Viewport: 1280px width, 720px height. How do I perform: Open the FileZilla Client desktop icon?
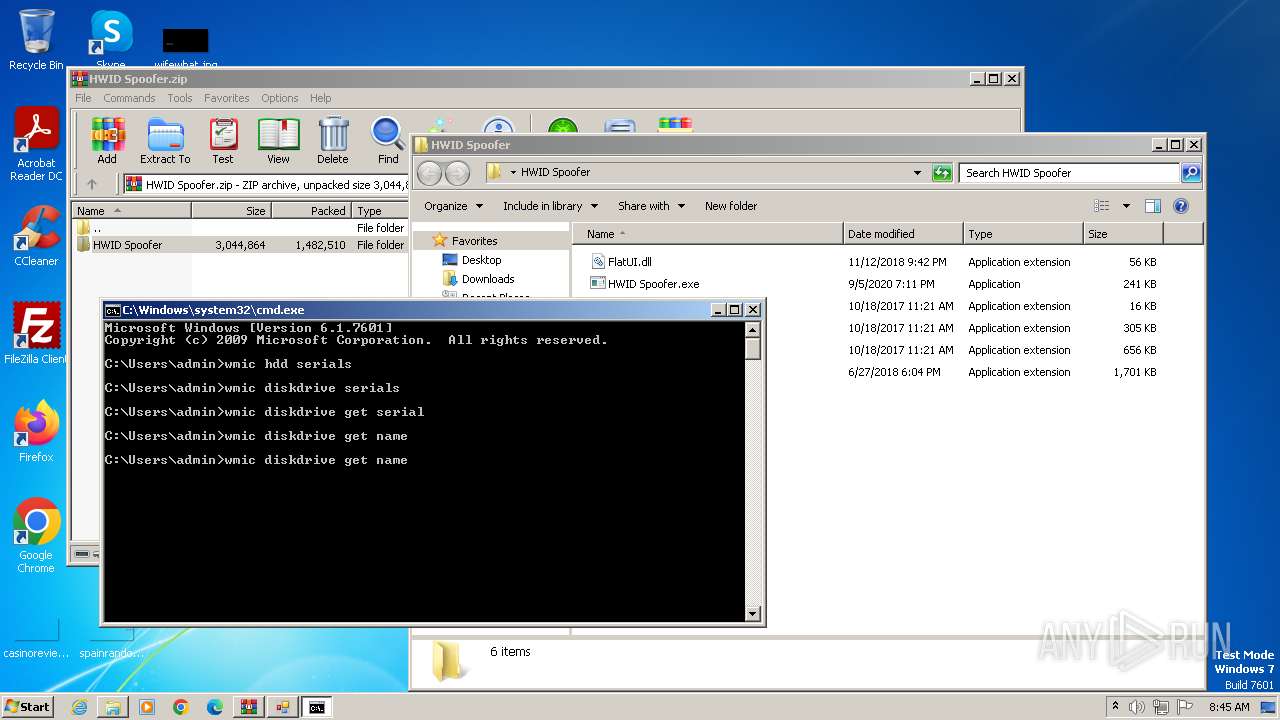tap(36, 334)
